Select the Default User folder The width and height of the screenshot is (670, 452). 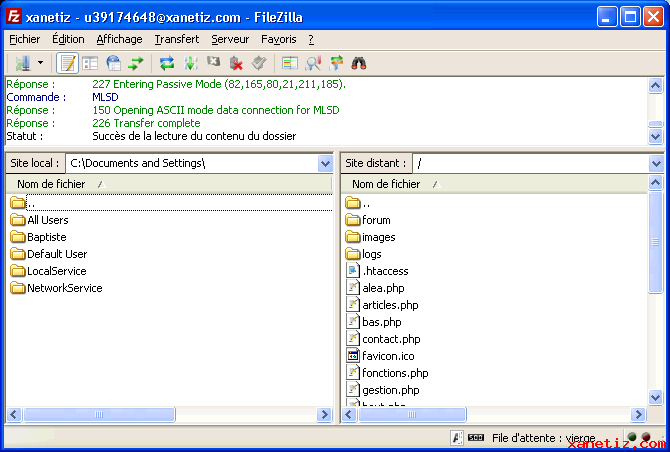pos(49,254)
